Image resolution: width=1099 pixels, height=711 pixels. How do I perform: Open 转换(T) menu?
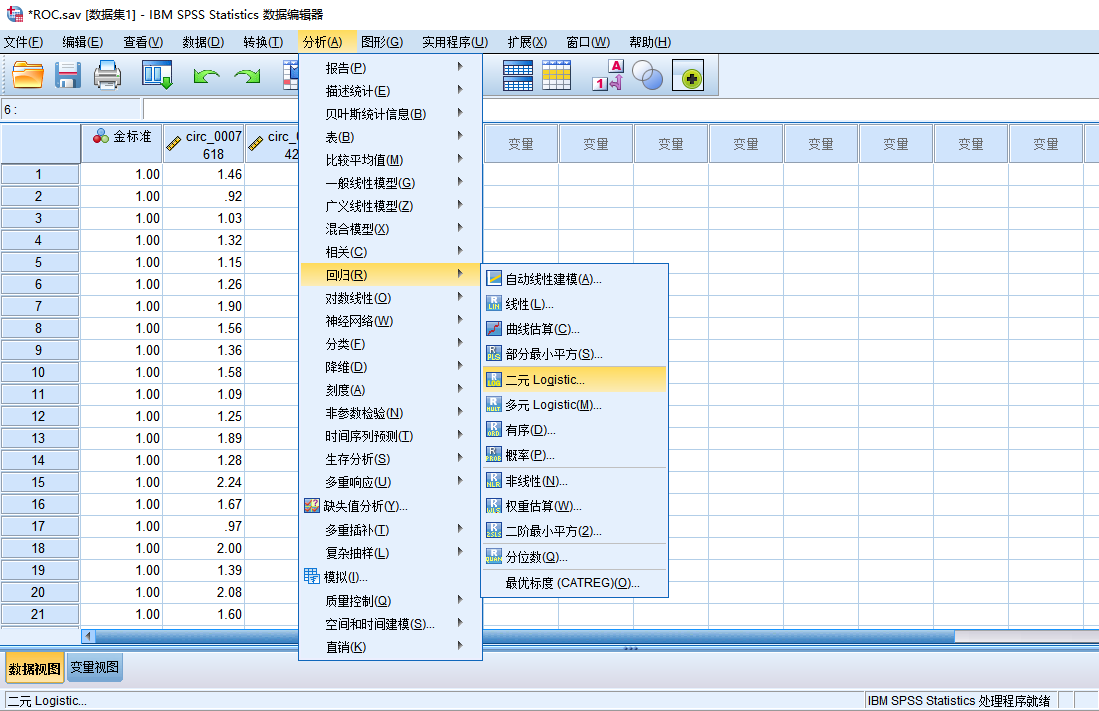coord(264,42)
